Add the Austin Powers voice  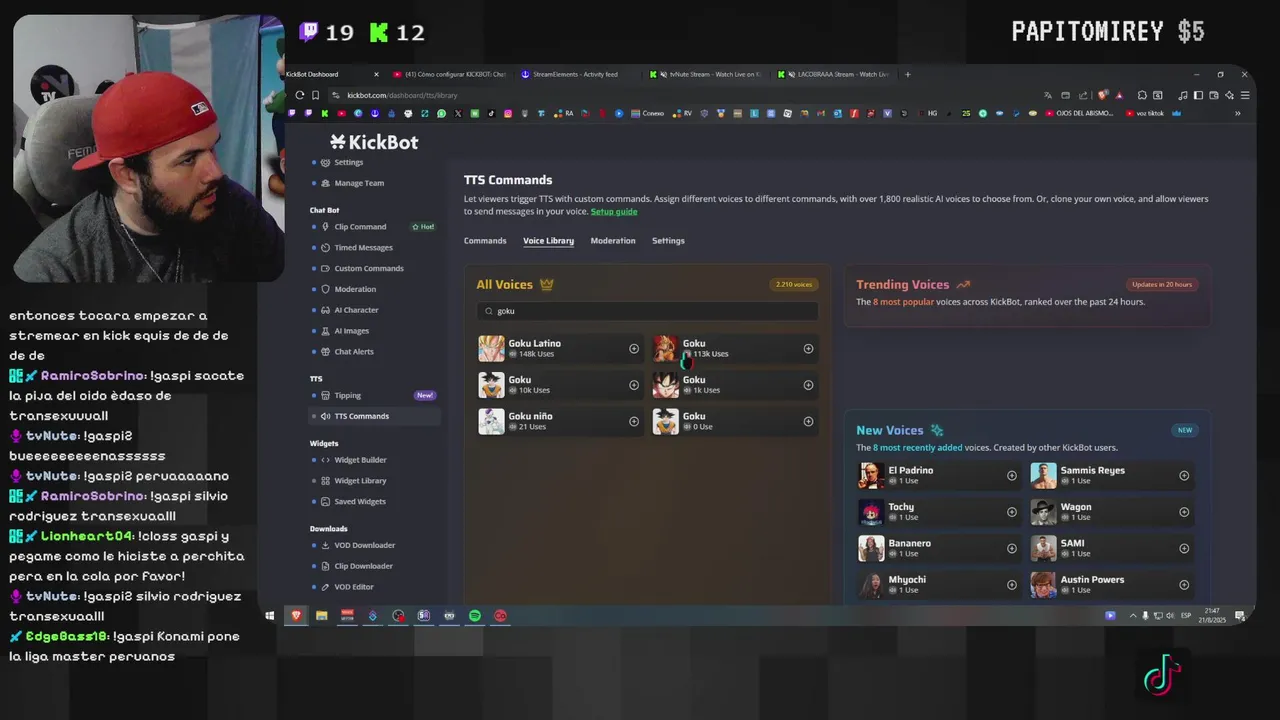pyautogui.click(x=1184, y=585)
